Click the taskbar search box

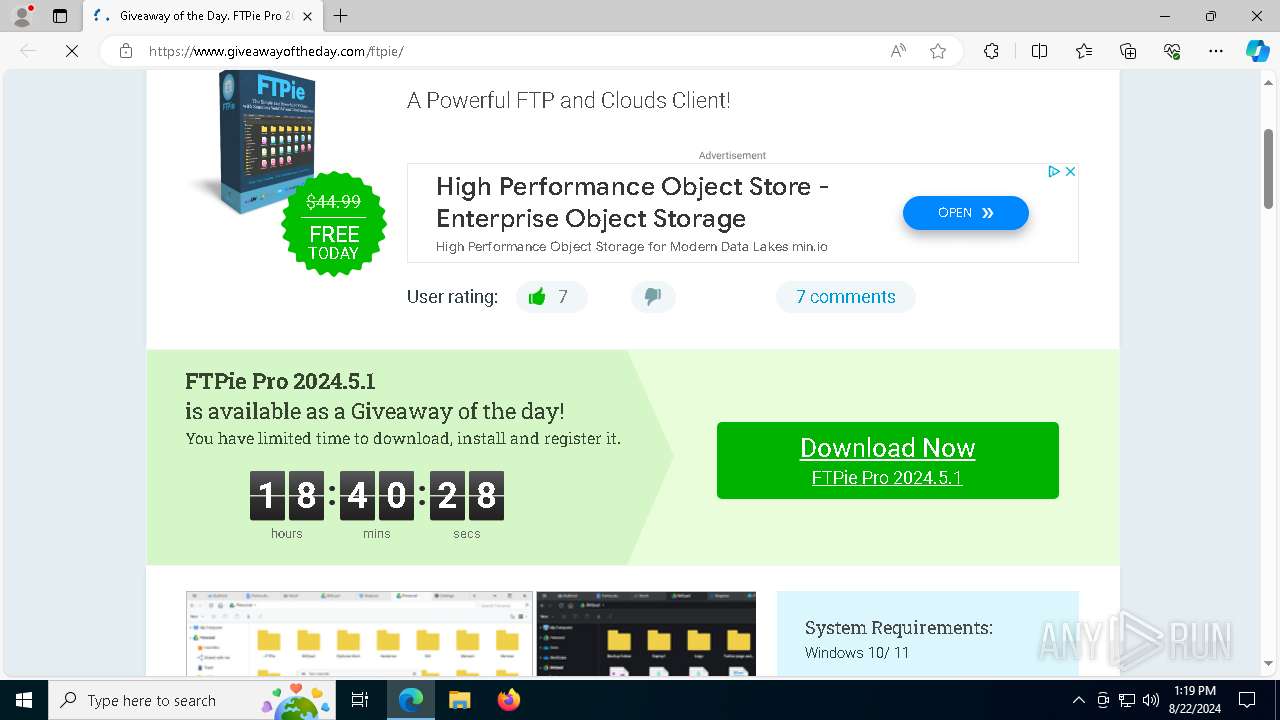(193, 700)
